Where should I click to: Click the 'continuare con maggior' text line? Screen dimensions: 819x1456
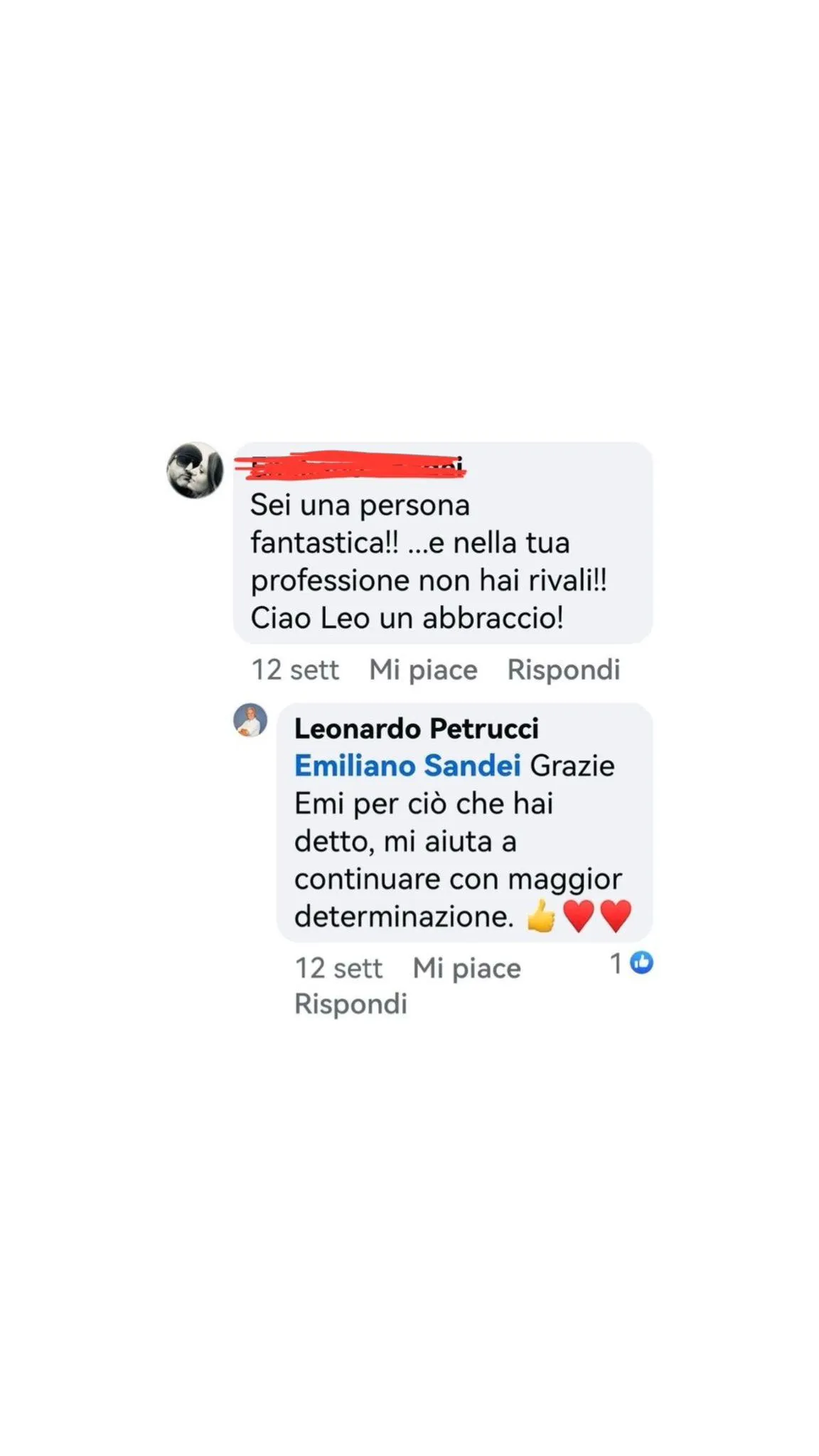tap(459, 879)
